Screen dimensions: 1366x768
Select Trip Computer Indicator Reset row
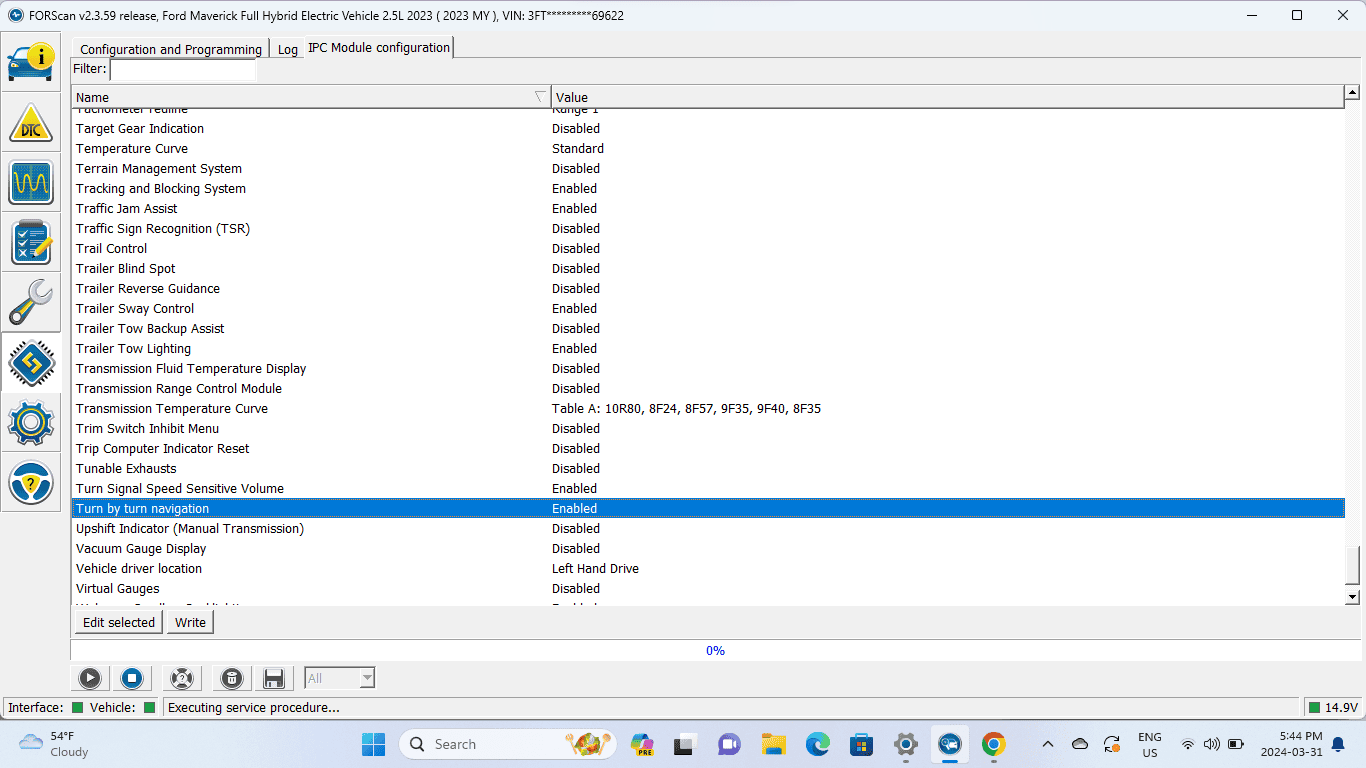(708, 448)
